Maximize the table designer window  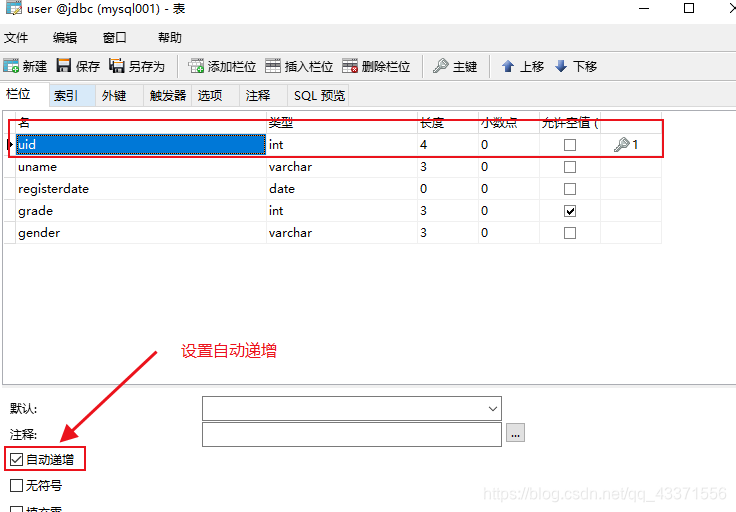[x=689, y=8]
